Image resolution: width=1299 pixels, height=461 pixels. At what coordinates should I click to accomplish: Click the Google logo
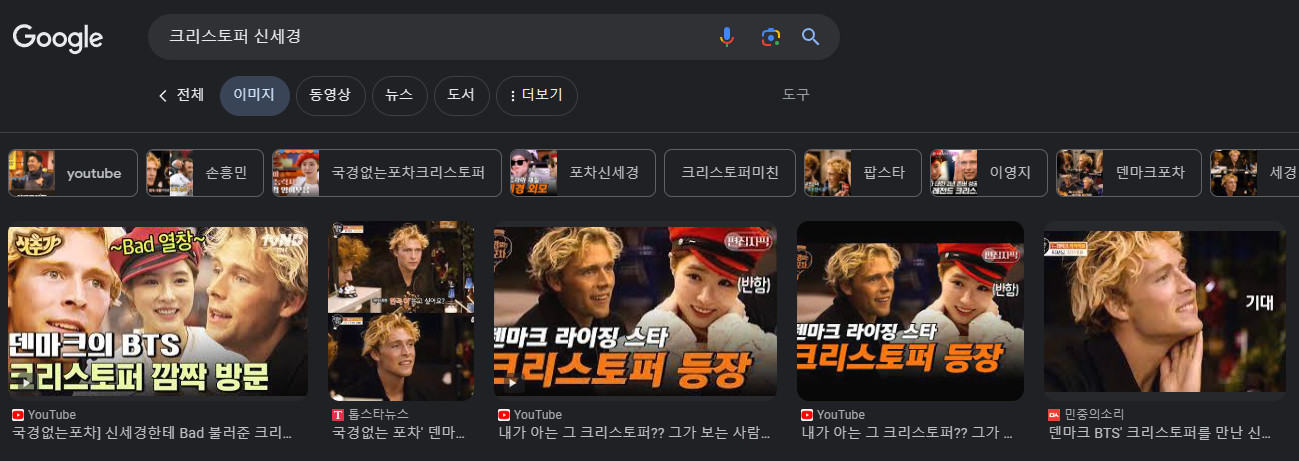tap(58, 38)
